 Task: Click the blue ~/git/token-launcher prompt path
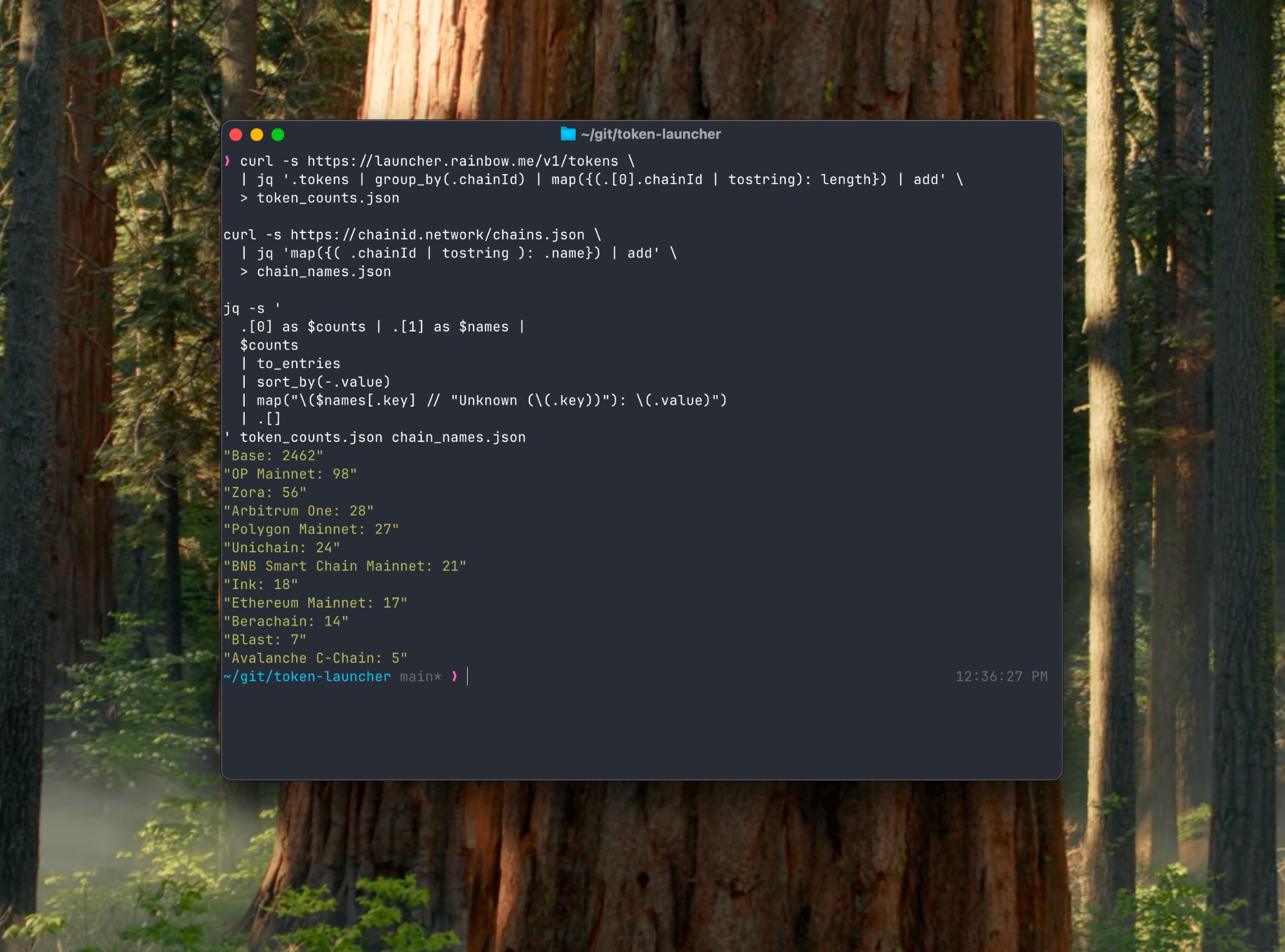pos(307,677)
